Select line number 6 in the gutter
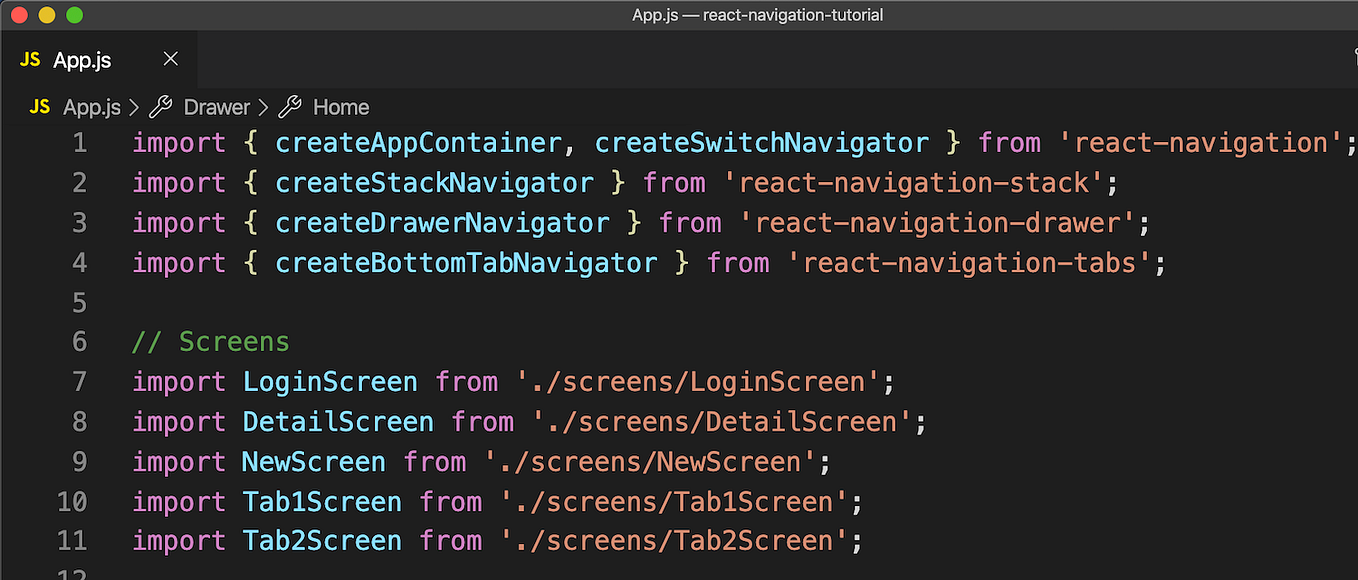This screenshot has width=1358, height=580. (79, 341)
